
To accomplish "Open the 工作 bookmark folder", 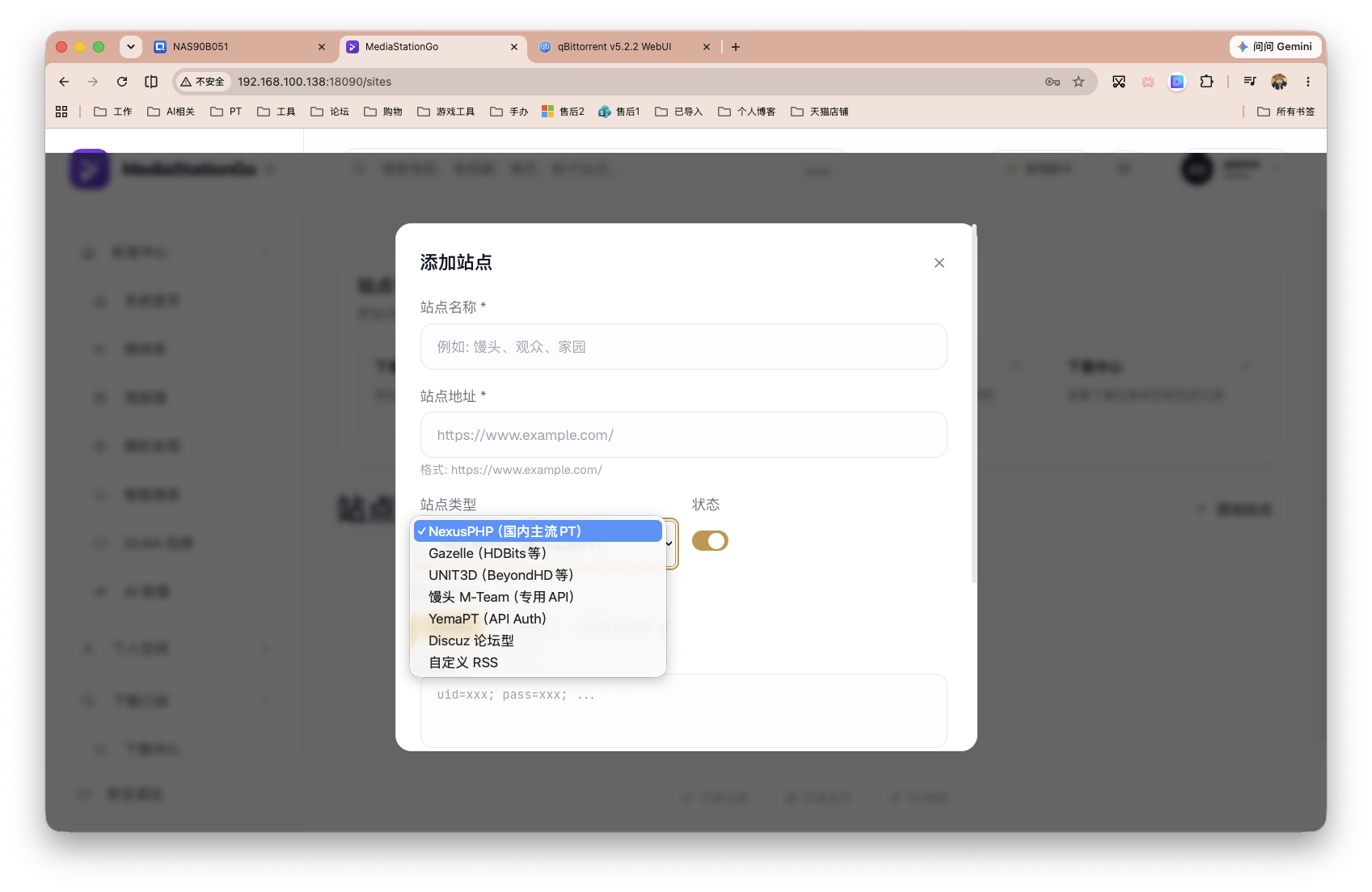I will point(113,112).
